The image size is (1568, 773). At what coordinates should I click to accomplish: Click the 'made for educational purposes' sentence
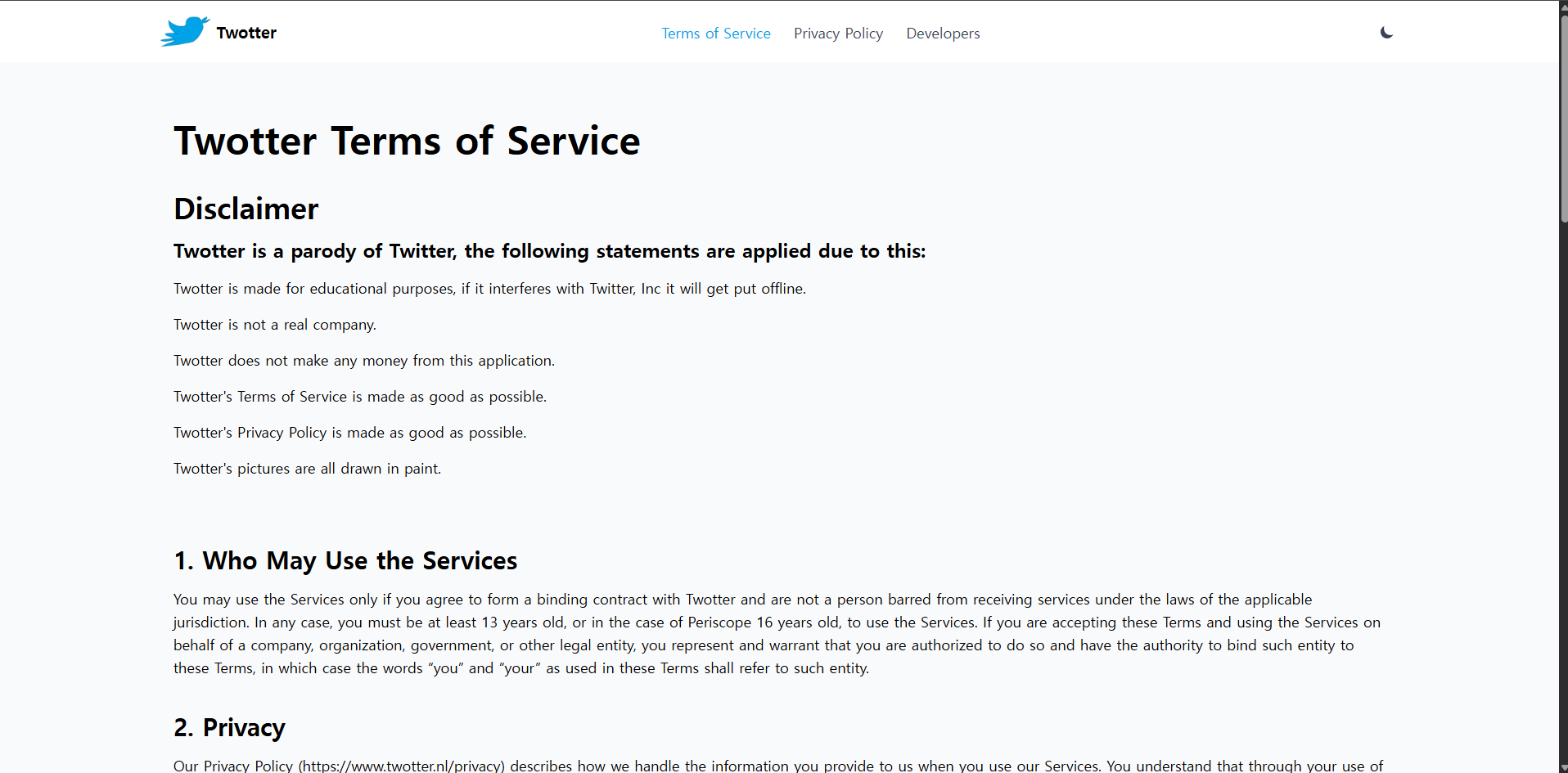pos(489,289)
